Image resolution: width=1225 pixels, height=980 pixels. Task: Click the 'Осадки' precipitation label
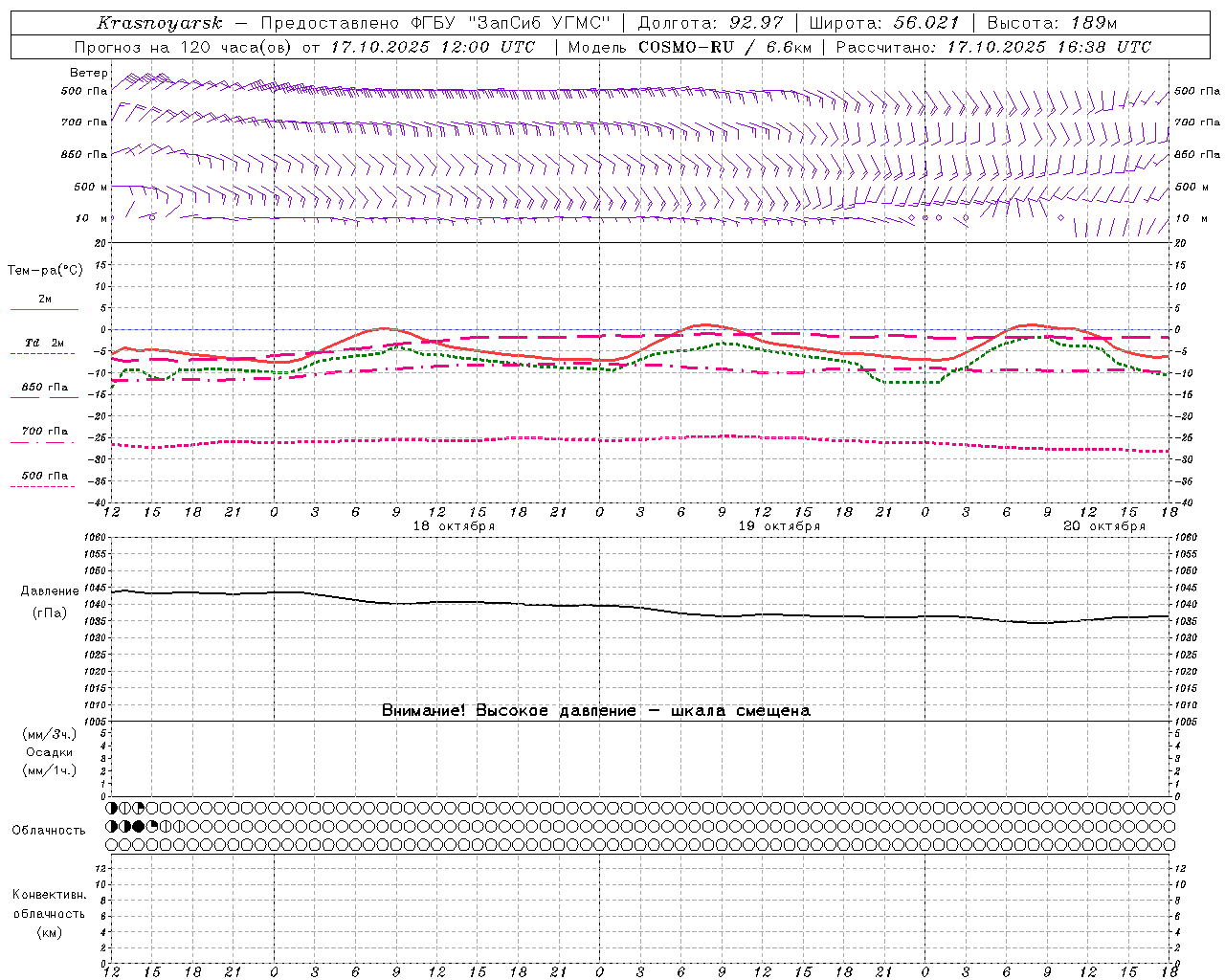click(x=50, y=752)
